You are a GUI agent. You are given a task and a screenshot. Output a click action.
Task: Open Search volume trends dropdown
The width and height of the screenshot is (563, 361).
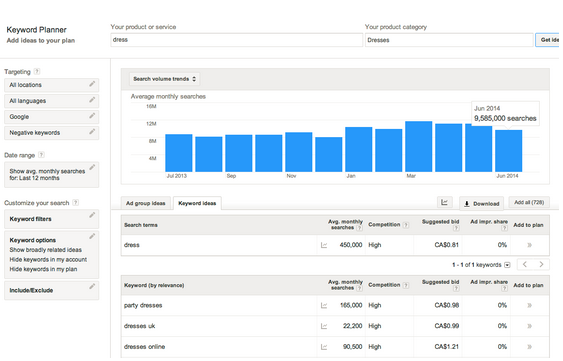[x=164, y=79]
